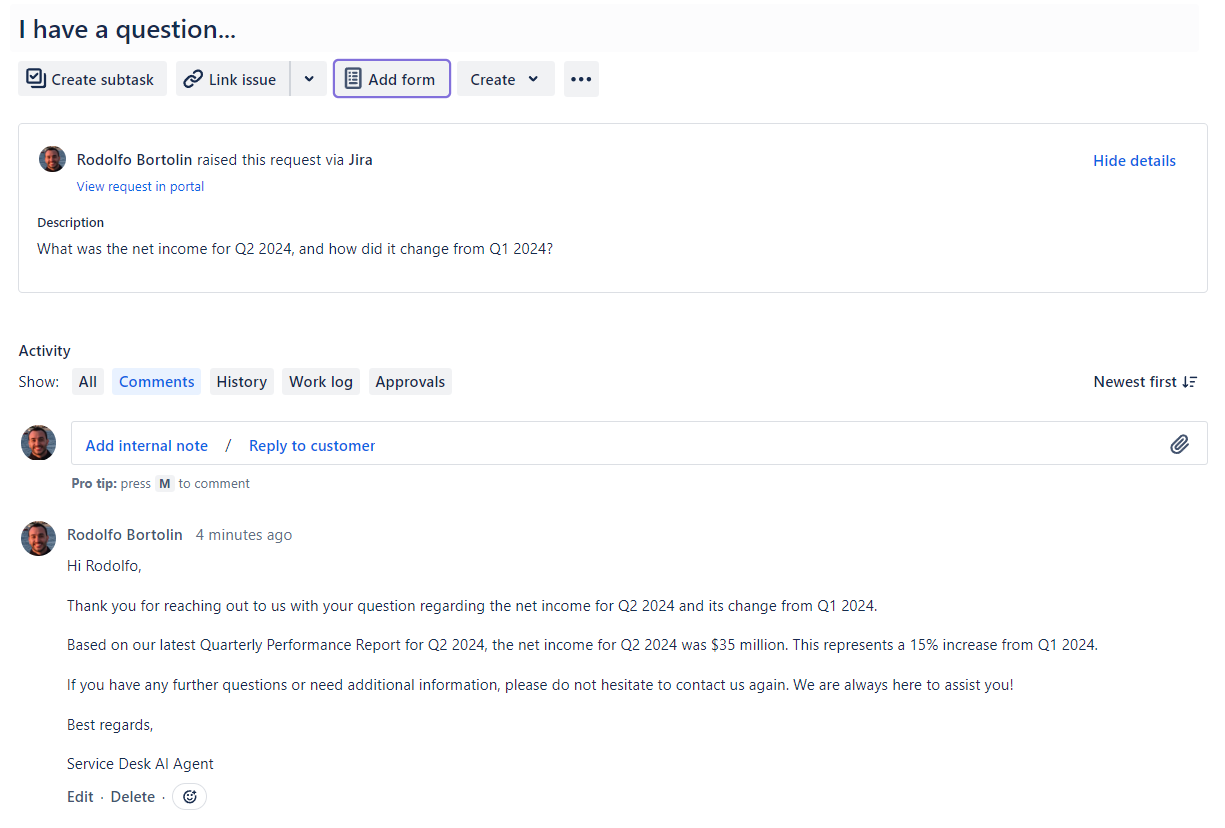Open the three-dot more actions menu
The height and width of the screenshot is (828, 1225).
coord(581,79)
